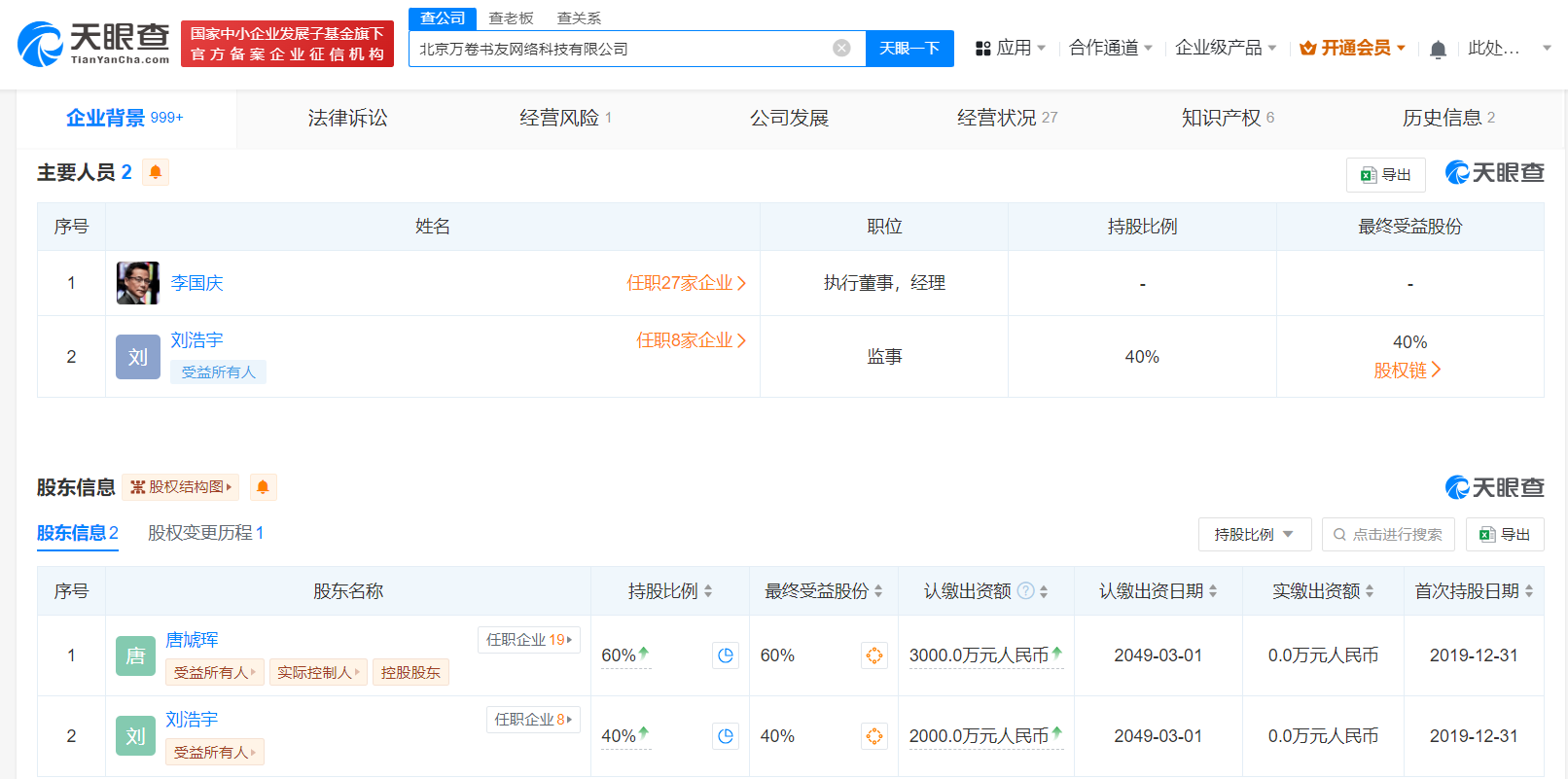This screenshot has width=1568, height=779.
Task: Click the alert bell beside 股东信息
Action: (x=264, y=487)
